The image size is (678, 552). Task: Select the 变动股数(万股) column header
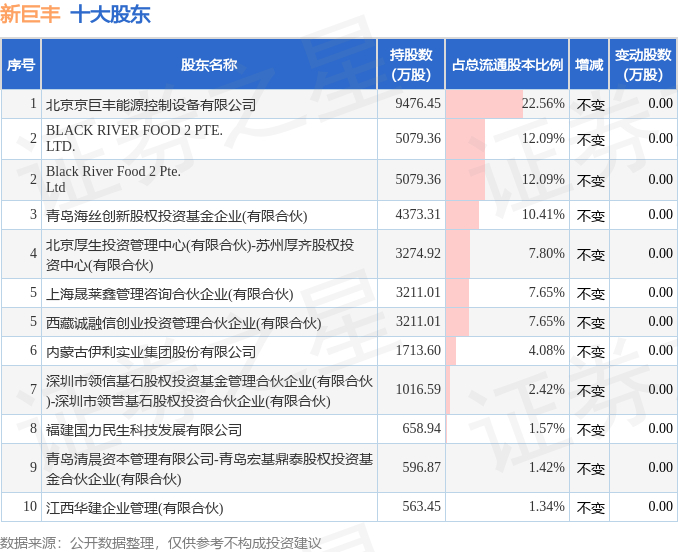click(x=643, y=65)
